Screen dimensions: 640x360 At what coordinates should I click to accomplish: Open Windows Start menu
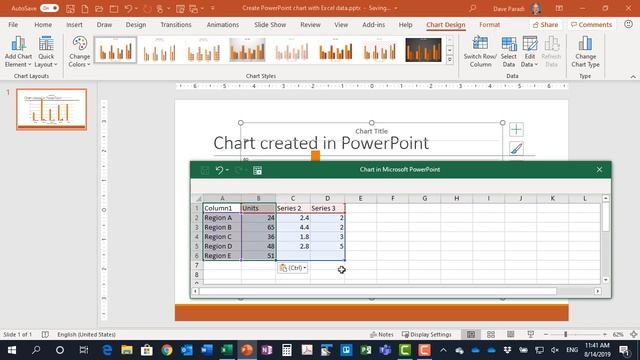(11, 350)
